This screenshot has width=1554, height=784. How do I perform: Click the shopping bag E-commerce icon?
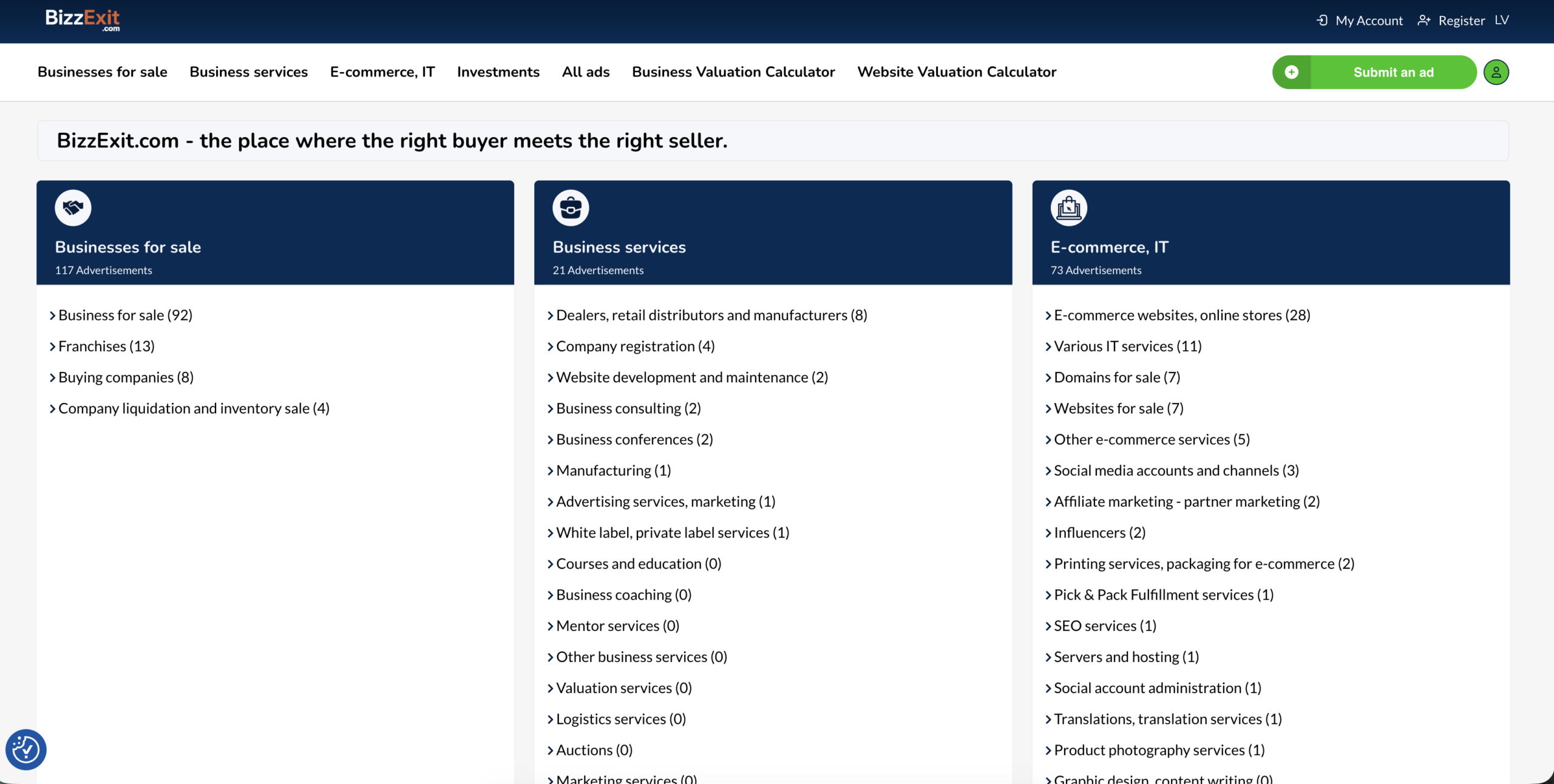point(1068,208)
